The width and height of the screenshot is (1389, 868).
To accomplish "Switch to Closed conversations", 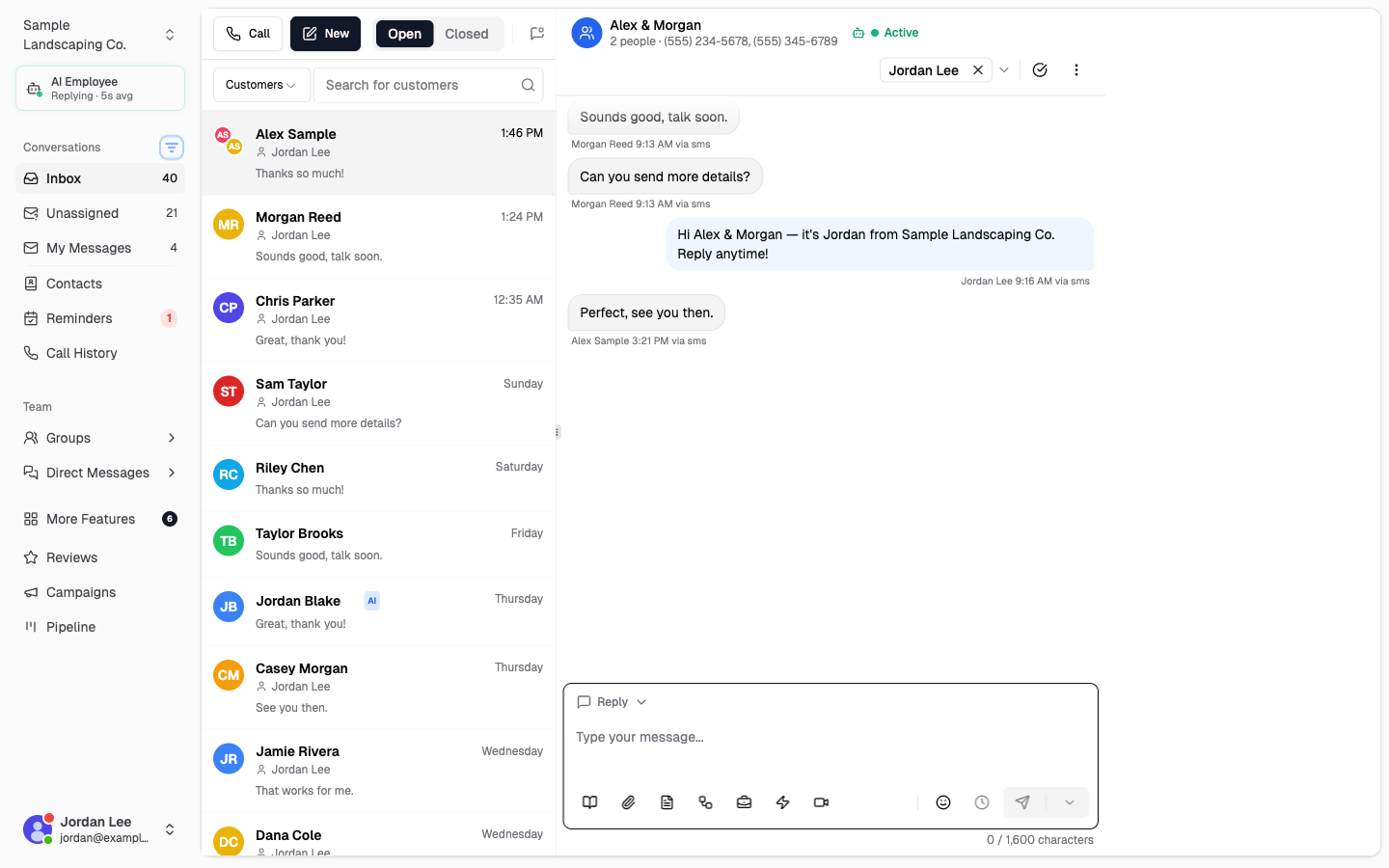I will pyautogui.click(x=467, y=34).
